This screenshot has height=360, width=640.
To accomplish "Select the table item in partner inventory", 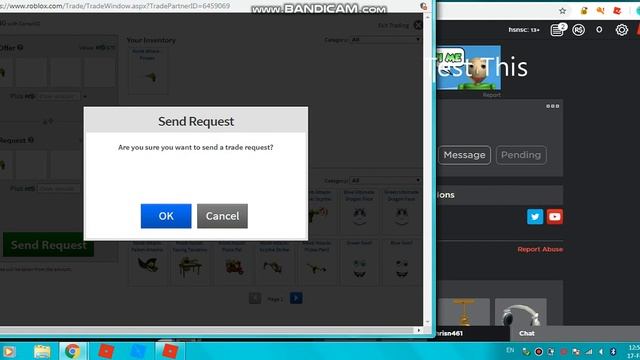I will tap(190, 263).
